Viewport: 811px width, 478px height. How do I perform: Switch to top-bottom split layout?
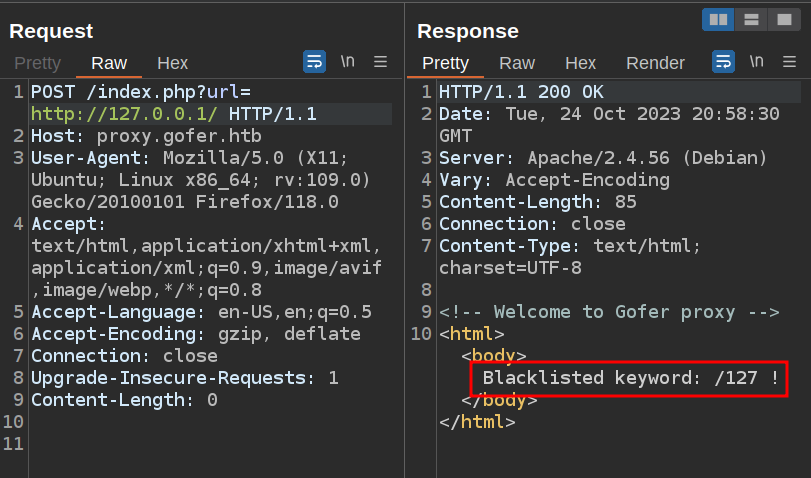tap(750, 20)
